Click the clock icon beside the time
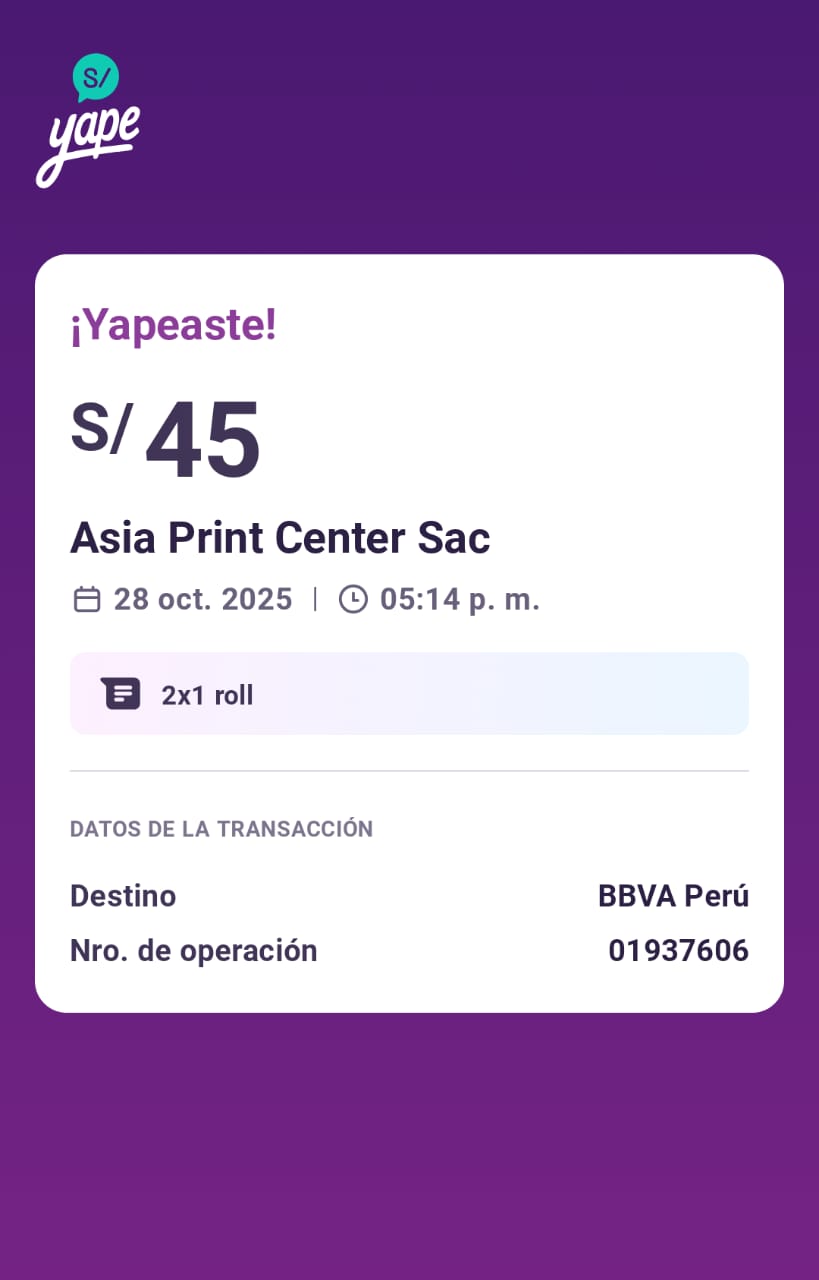This screenshot has width=819, height=1280. pos(353,599)
